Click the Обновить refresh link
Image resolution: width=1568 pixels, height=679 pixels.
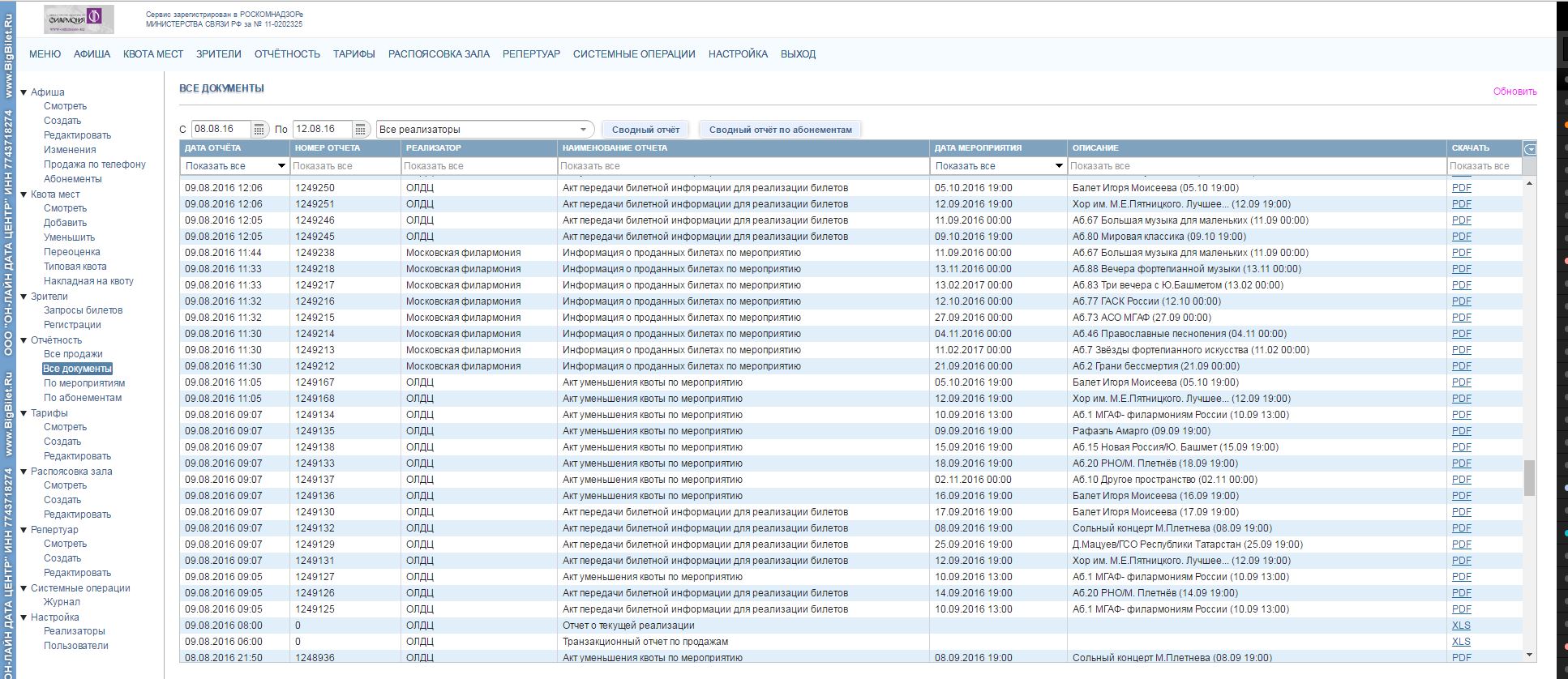point(1514,92)
